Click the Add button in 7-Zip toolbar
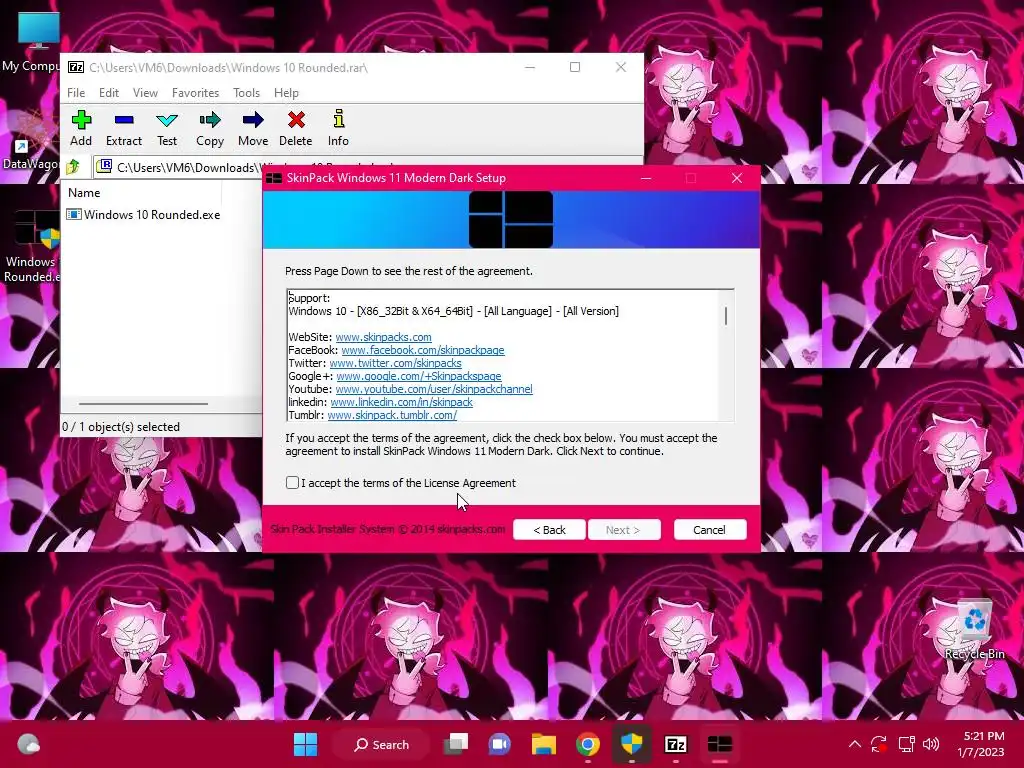 pyautogui.click(x=81, y=128)
